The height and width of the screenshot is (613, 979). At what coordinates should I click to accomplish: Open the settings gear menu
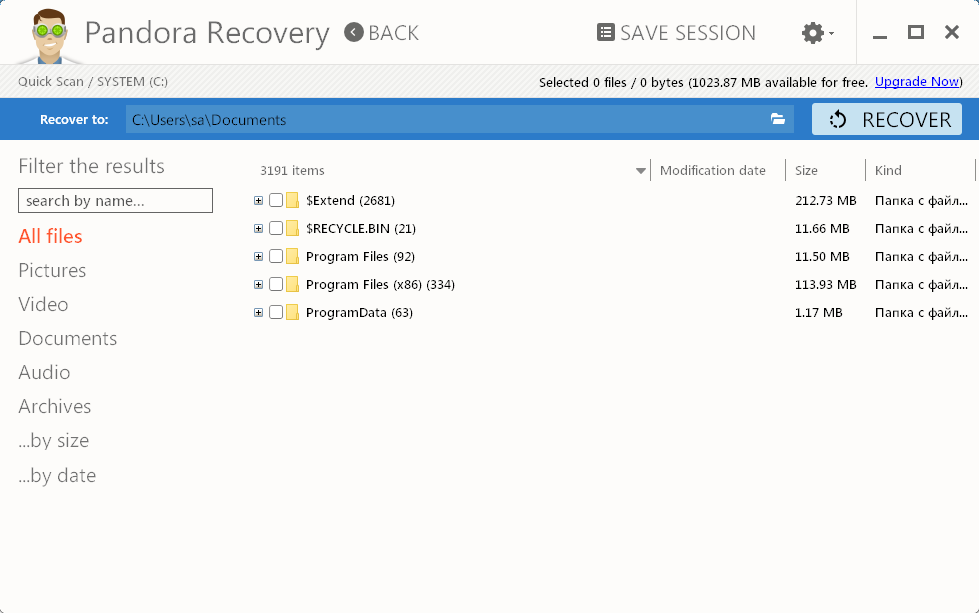(817, 32)
